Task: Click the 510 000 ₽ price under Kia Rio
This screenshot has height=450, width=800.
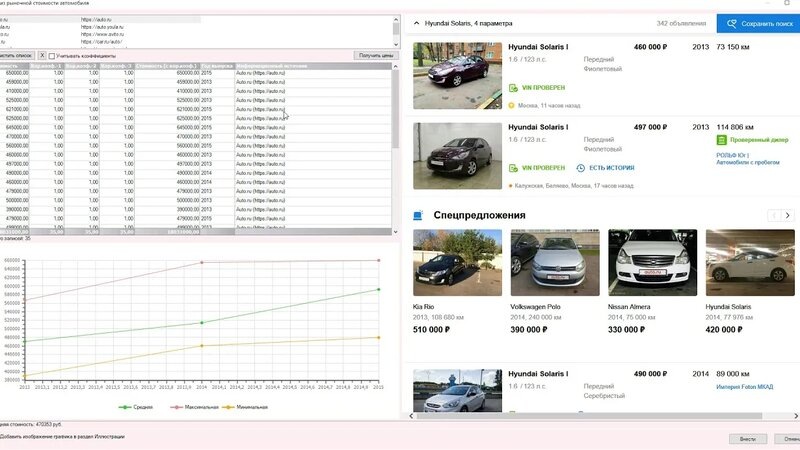Action: [431, 330]
